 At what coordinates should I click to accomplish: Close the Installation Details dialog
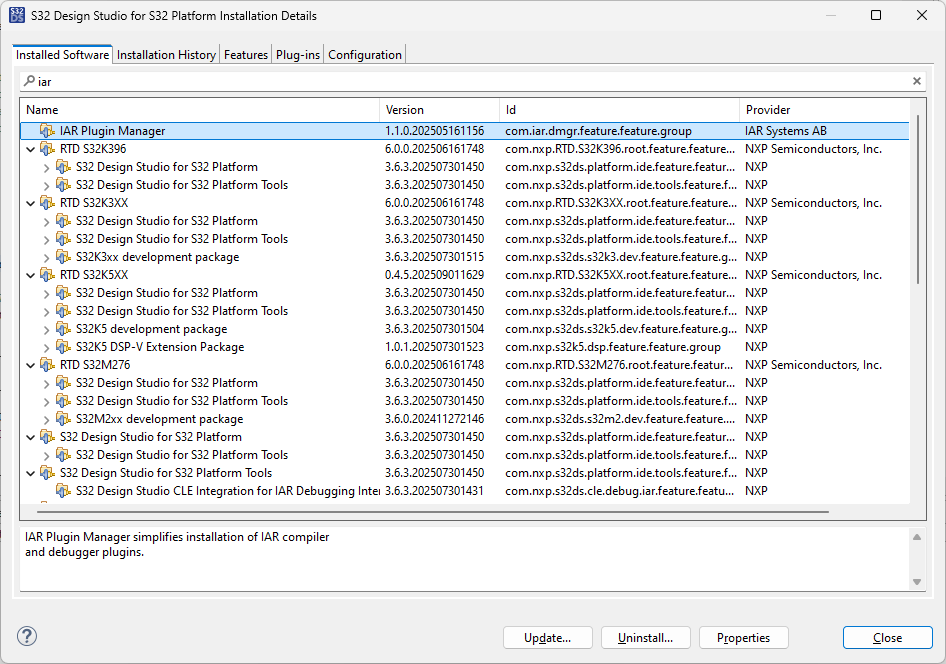coord(887,637)
